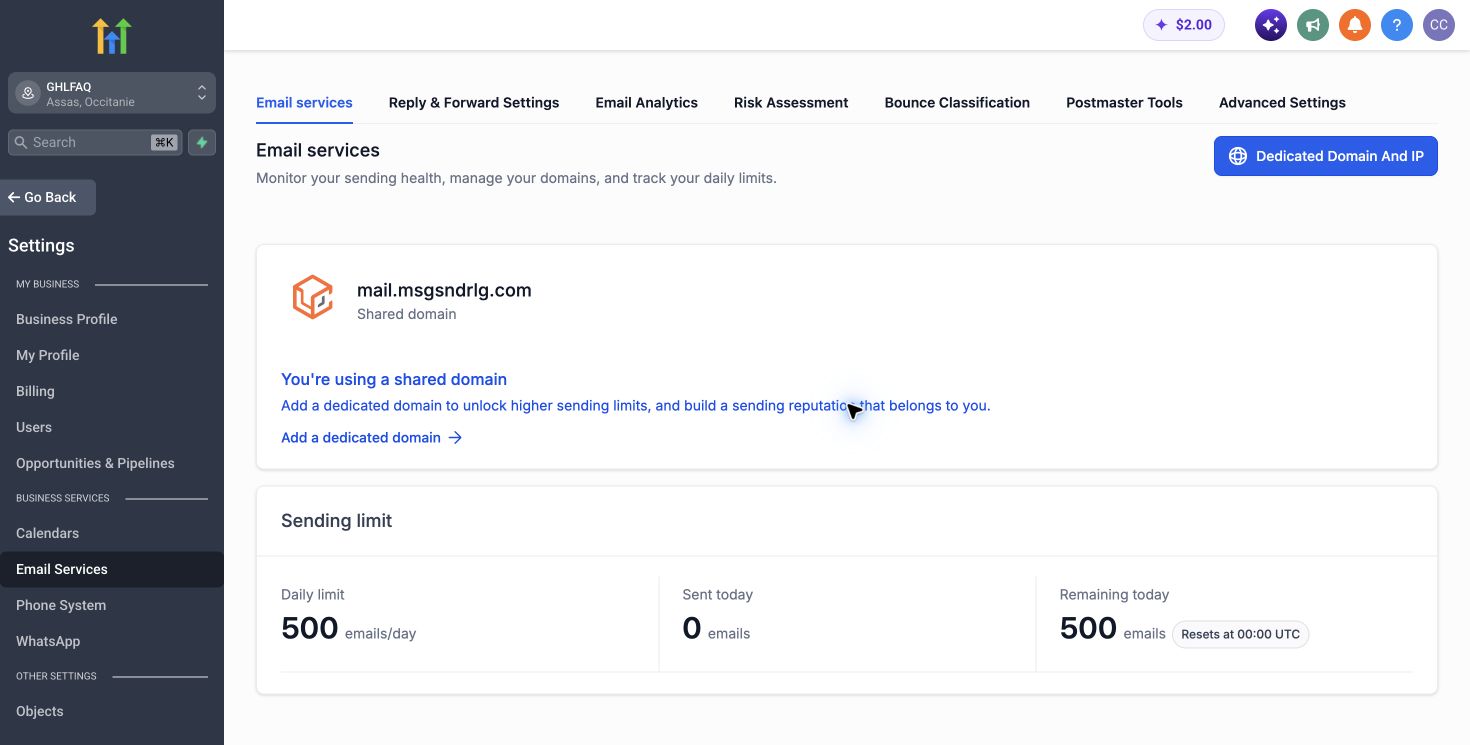Click the GHLFAQ location pin icon
The height and width of the screenshot is (745, 1470).
click(x=28, y=94)
